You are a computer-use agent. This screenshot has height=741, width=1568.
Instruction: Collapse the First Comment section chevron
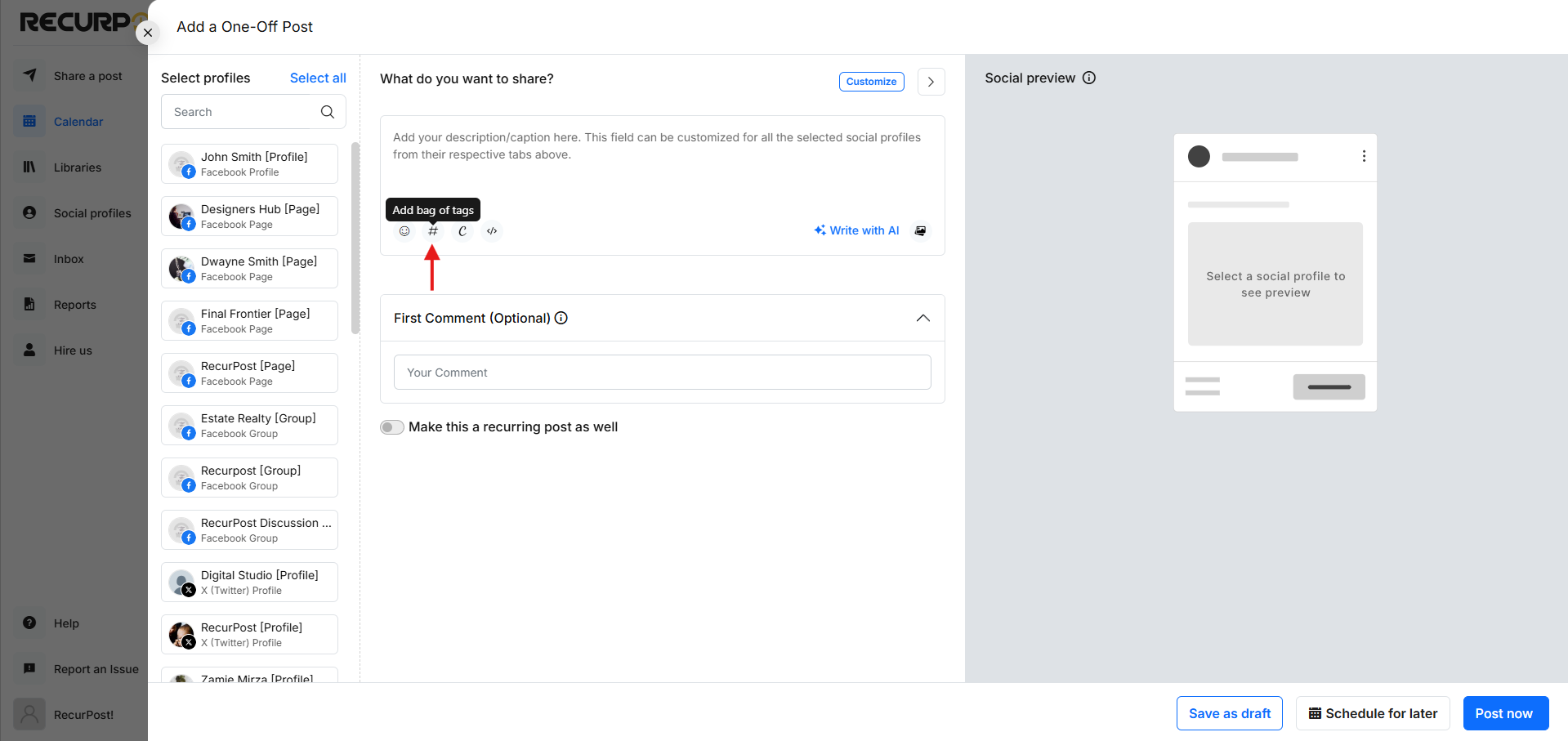coord(923,318)
